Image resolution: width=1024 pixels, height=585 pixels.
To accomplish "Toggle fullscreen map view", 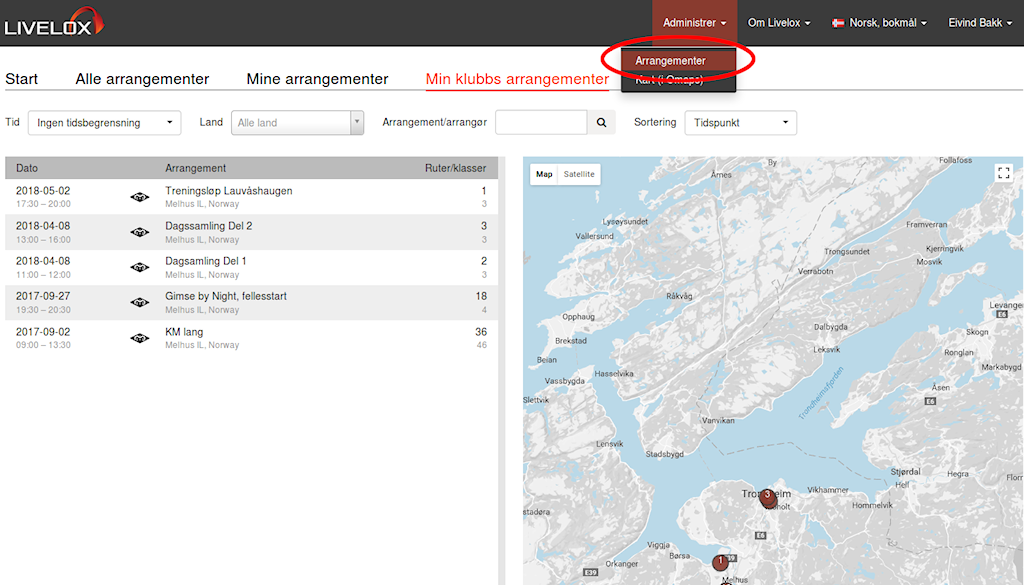I will pos(1004,173).
